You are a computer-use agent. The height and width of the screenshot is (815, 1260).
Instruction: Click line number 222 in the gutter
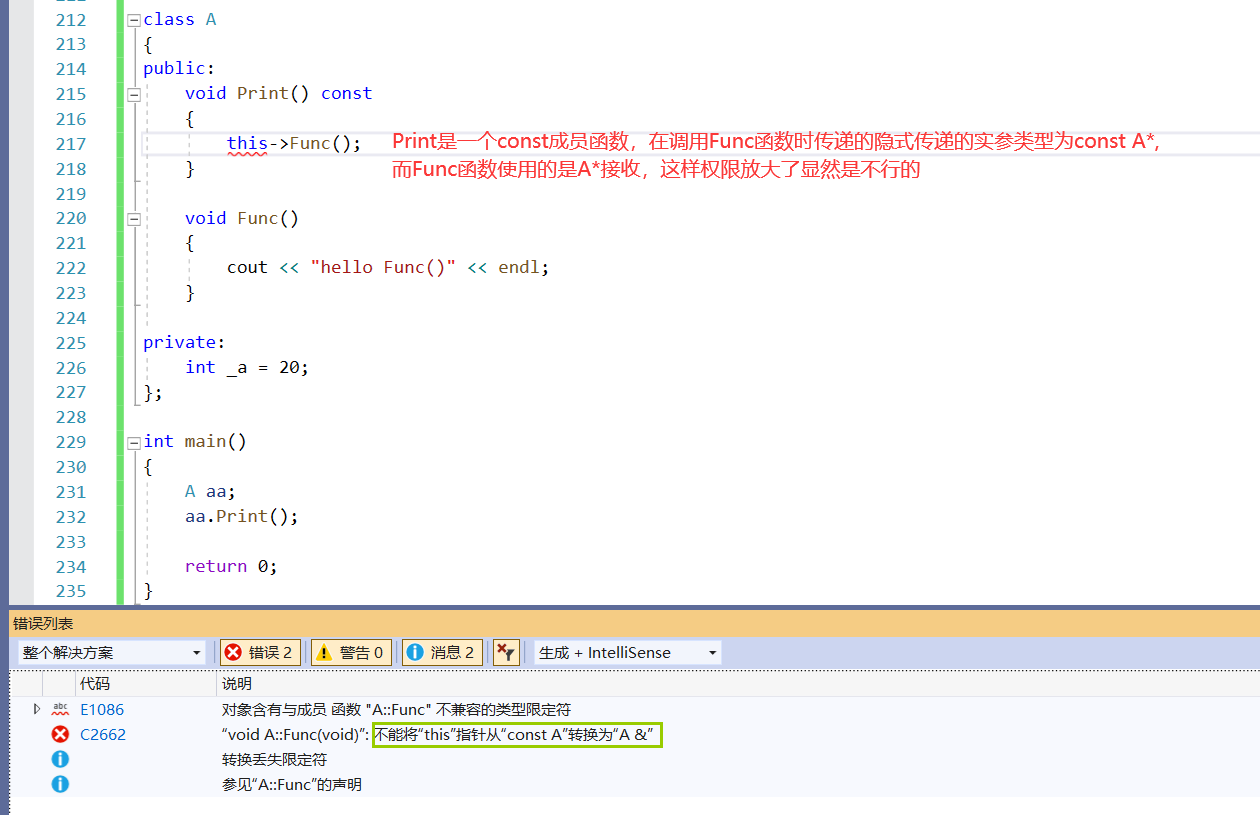[x=71, y=267]
